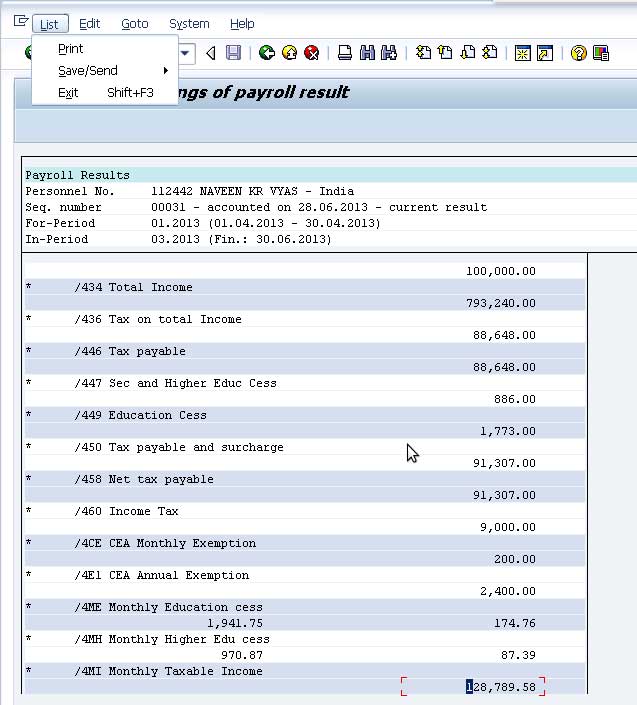Select /450 Tax payable and surcharge row
Screen dimensions: 637x705
[x=305, y=447]
